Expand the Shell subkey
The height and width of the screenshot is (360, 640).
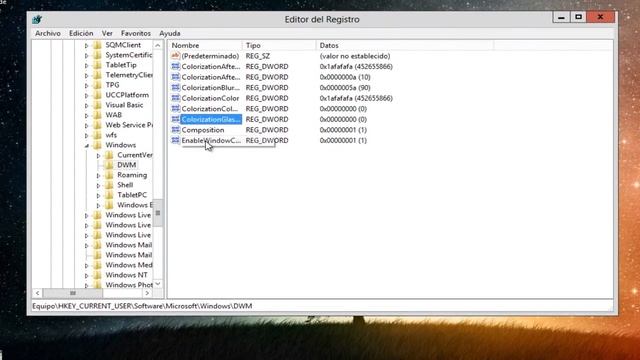(98, 186)
